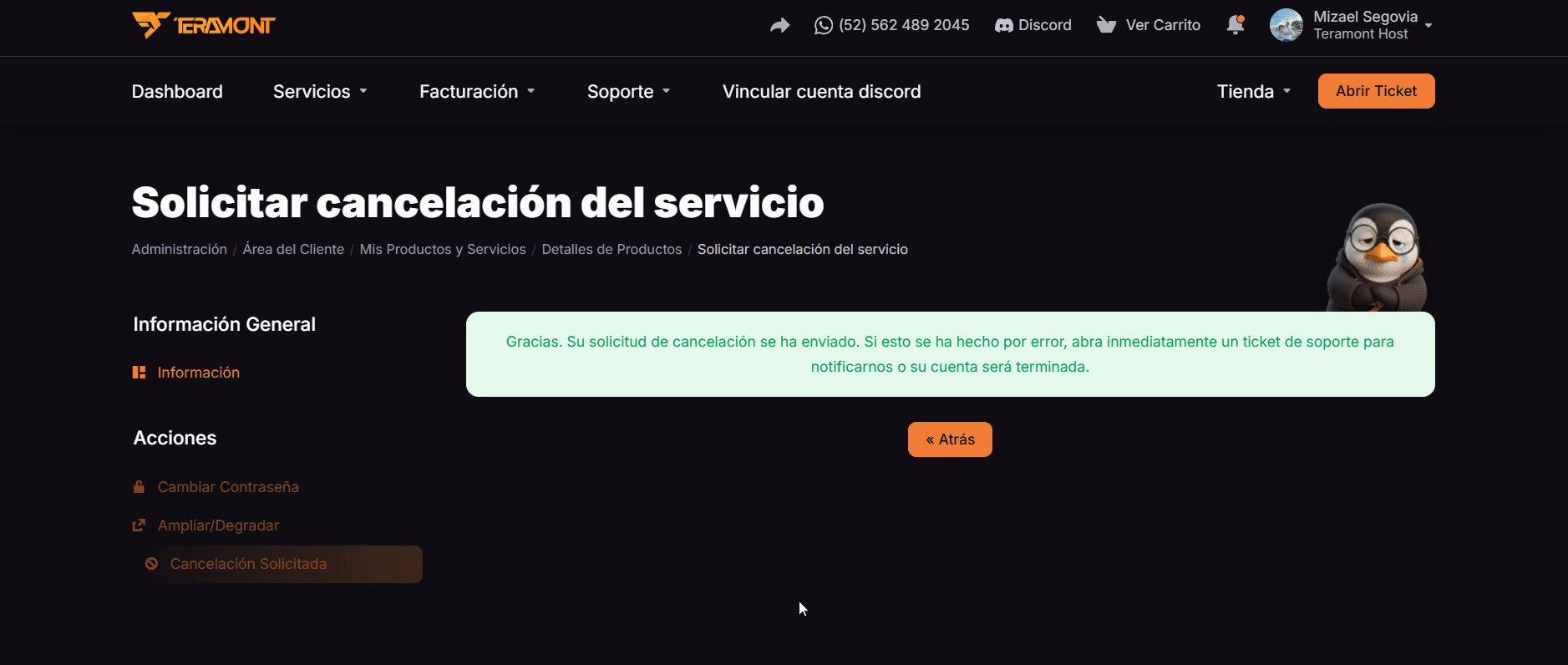Open Administración breadcrumb
The width and height of the screenshot is (1568, 665).
[x=180, y=249]
